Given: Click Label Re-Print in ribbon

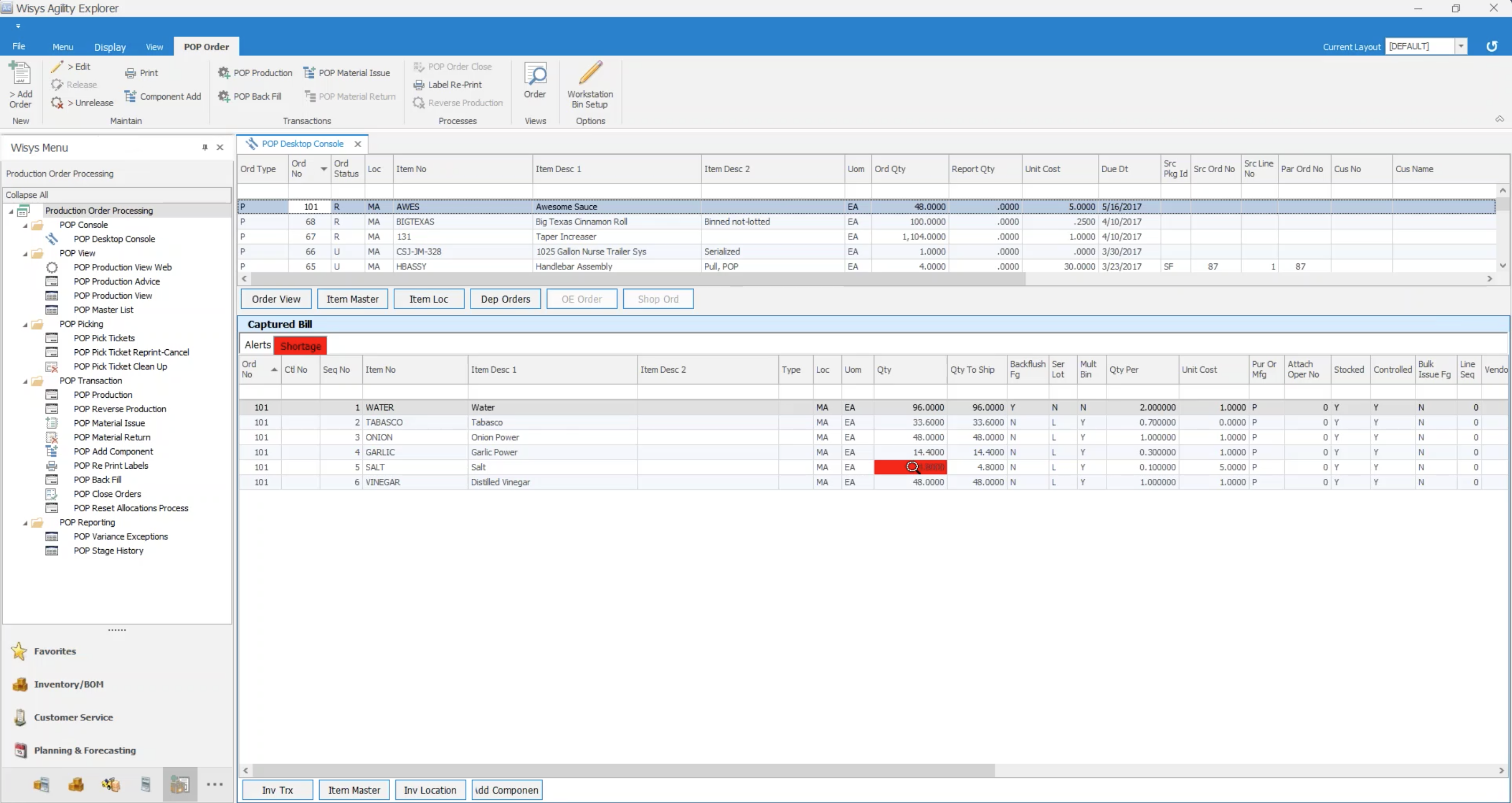Looking at the screenshot, I should tap(448, 84).
